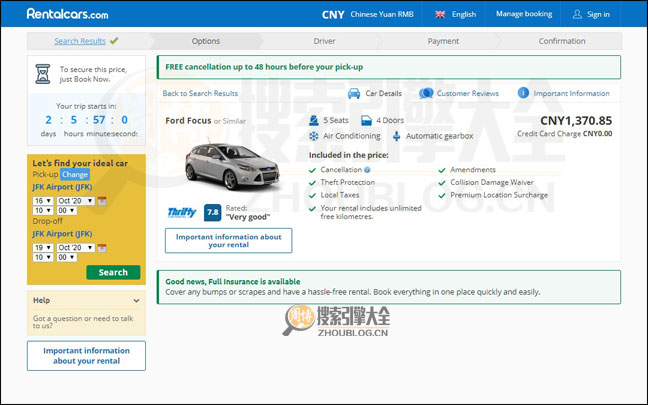
Task: Click Important information button under car image
Action: tap(229, 241)
